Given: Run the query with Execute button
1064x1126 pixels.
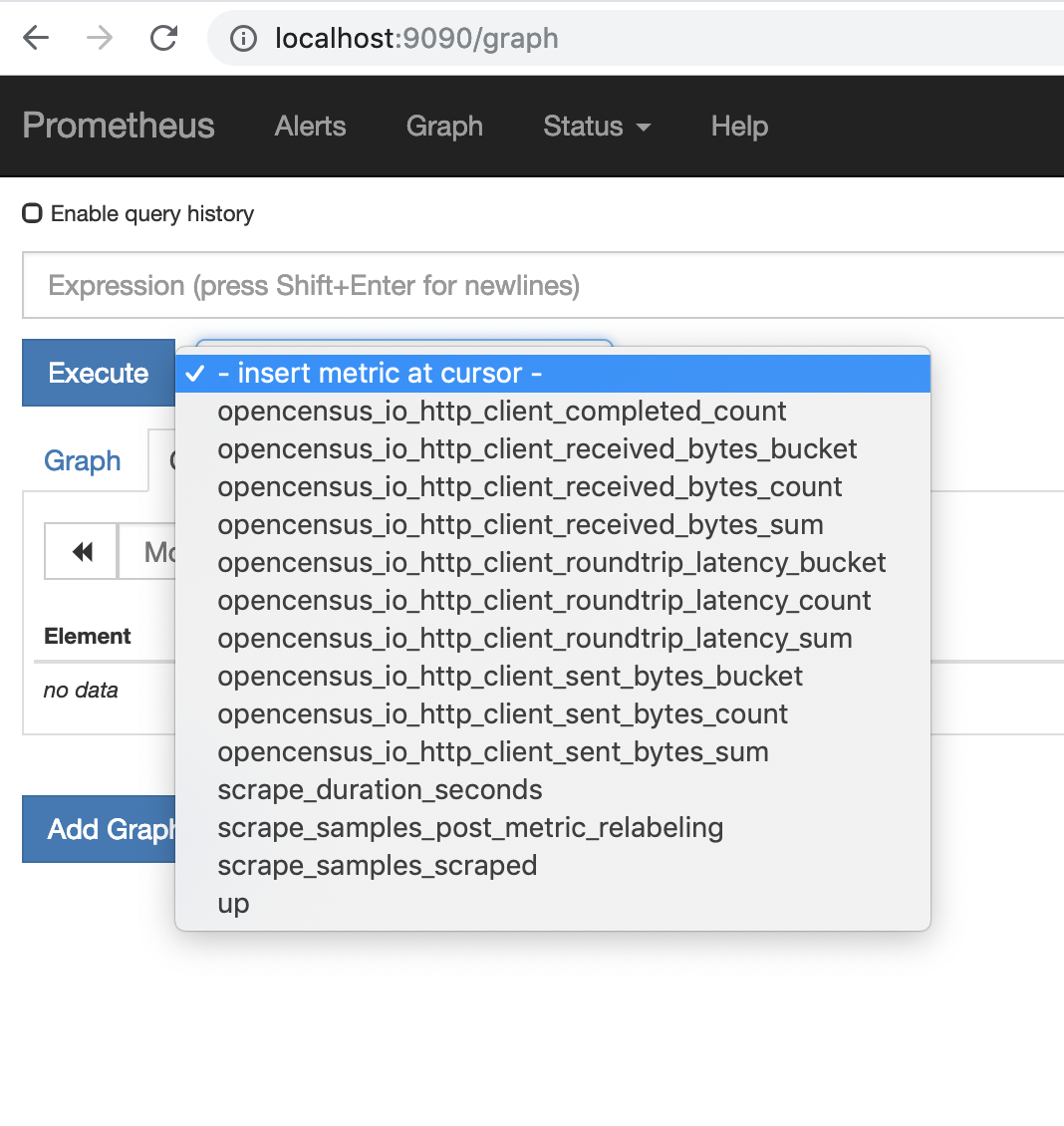Looking at the screenshot, I should click(99, 373).
